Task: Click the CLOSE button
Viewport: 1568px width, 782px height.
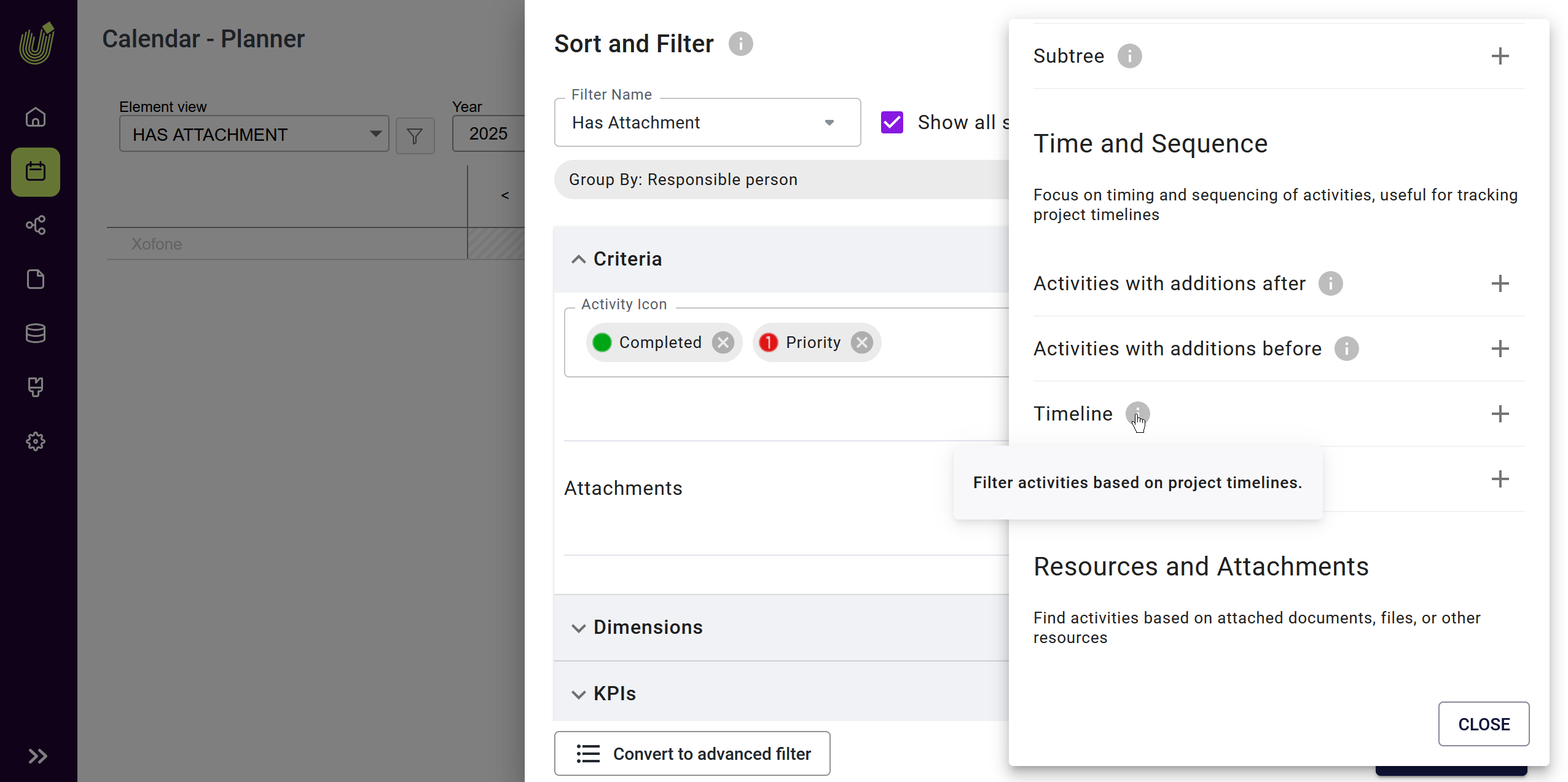Action: pyautogui.click(x=1484, y=724)
